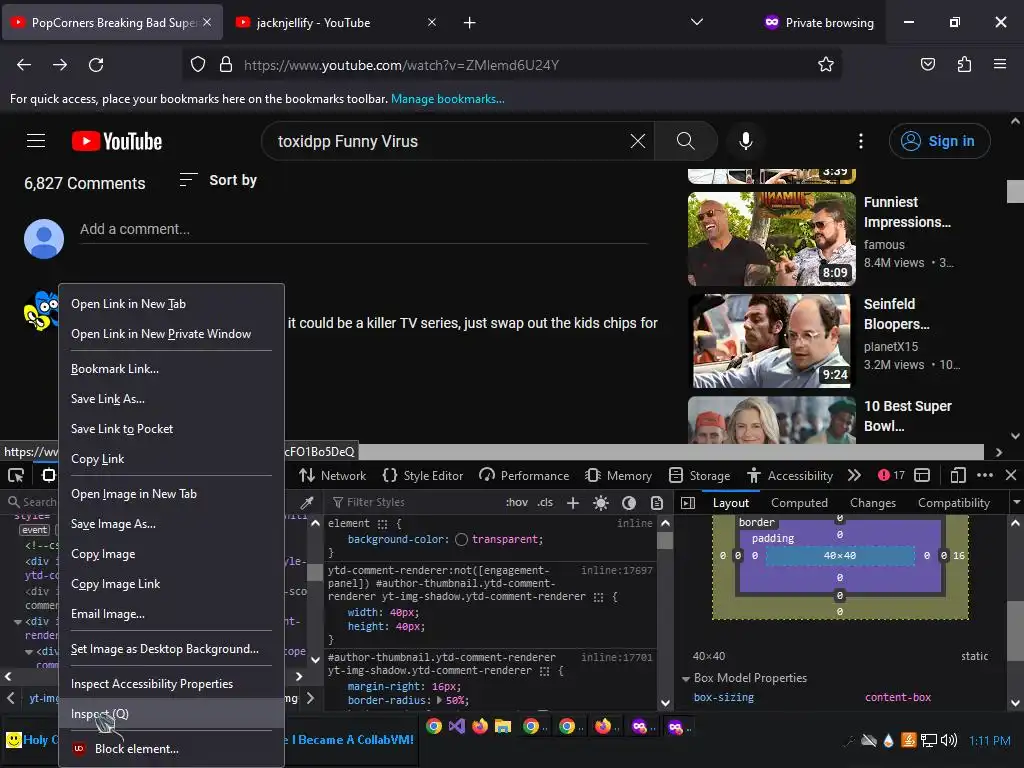Activate DevTools element picker icon

click(16, 475)
